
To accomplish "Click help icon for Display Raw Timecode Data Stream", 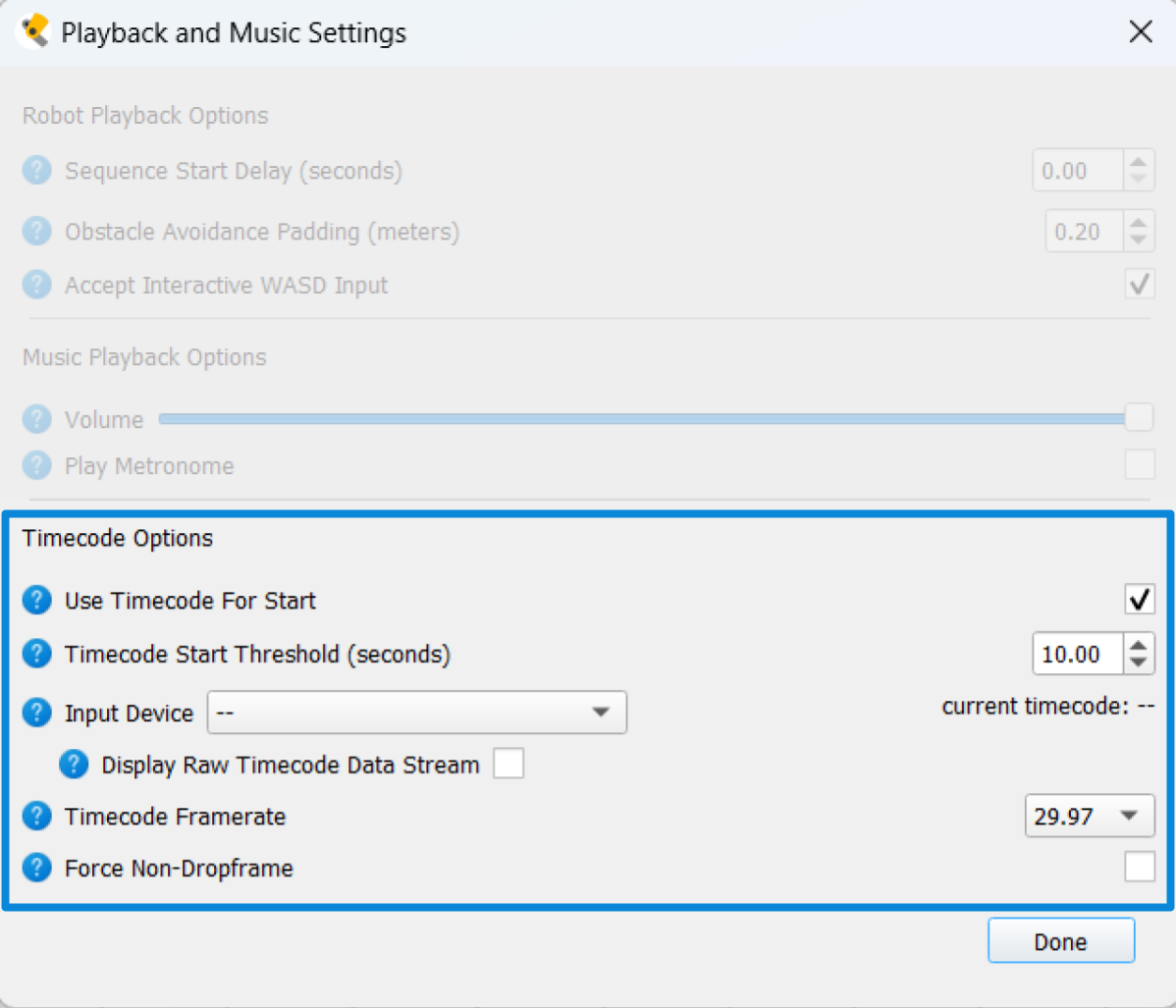I will click(x=74, y=764).
